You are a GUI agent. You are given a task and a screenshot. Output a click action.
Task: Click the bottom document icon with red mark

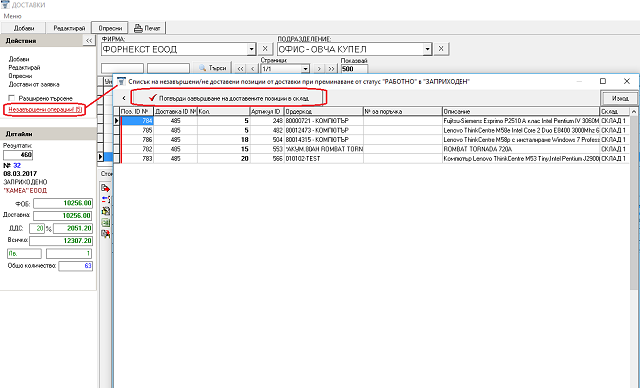(x=106, y=234)
